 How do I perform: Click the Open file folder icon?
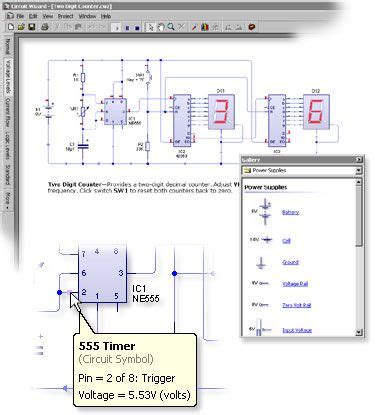(21, 27)
